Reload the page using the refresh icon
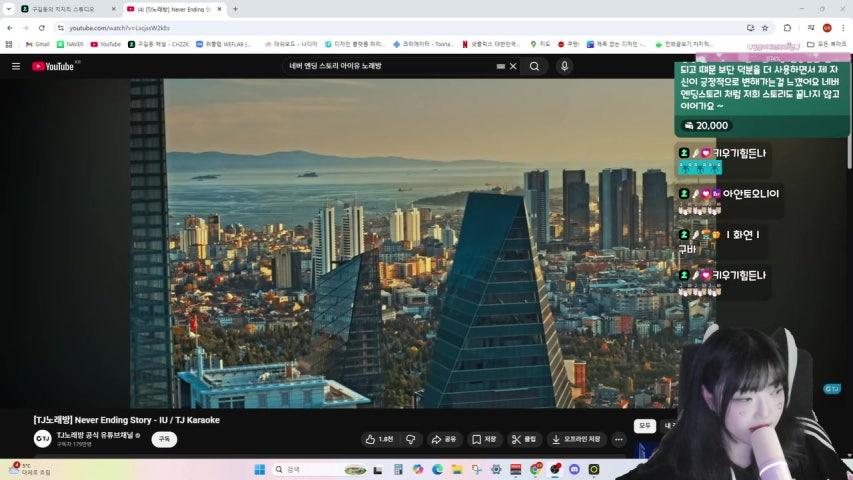This screenshot has height=480, width=853. pos(40,28)
